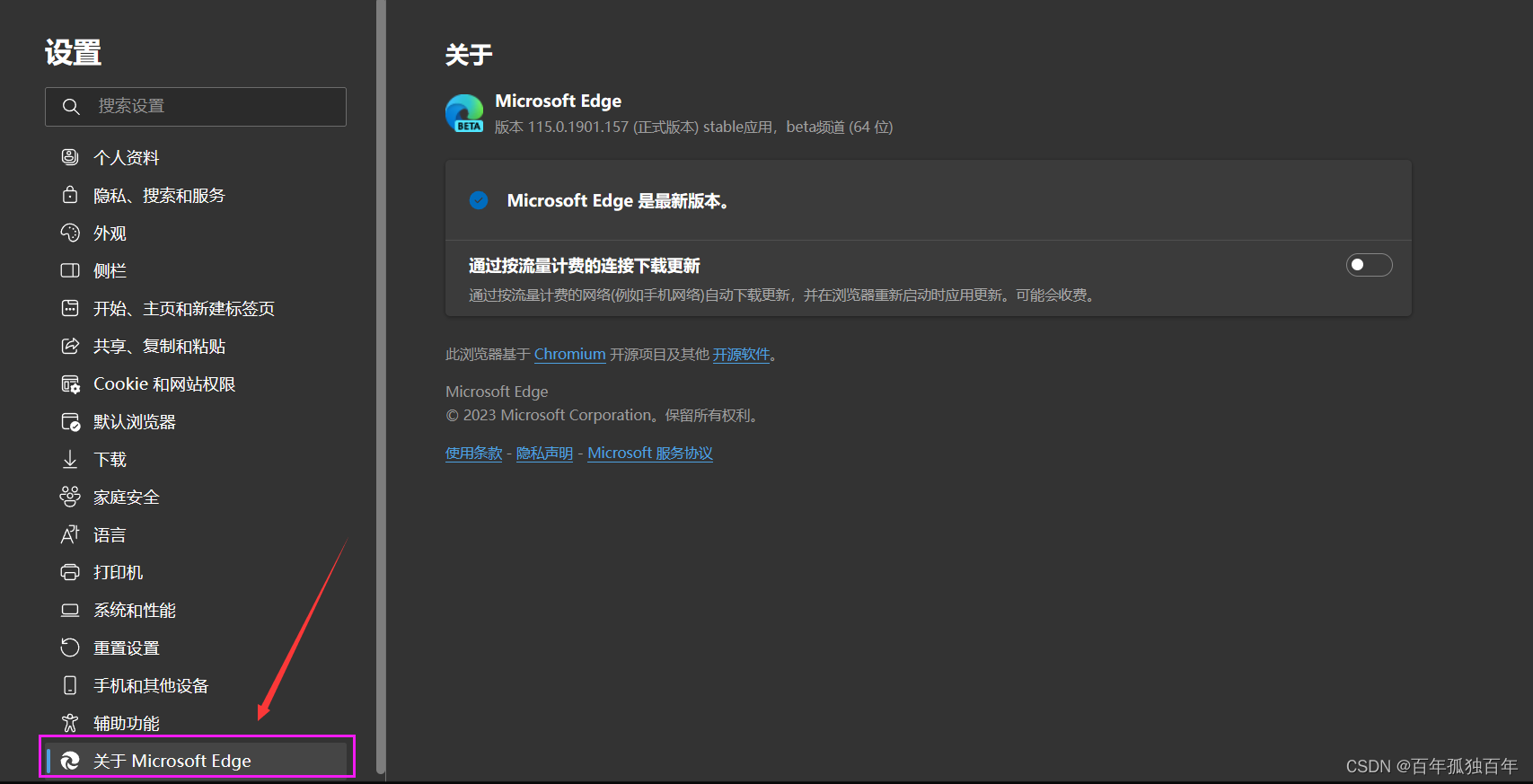Click the download arrow icon beside 下载

[x=70, y=460]
